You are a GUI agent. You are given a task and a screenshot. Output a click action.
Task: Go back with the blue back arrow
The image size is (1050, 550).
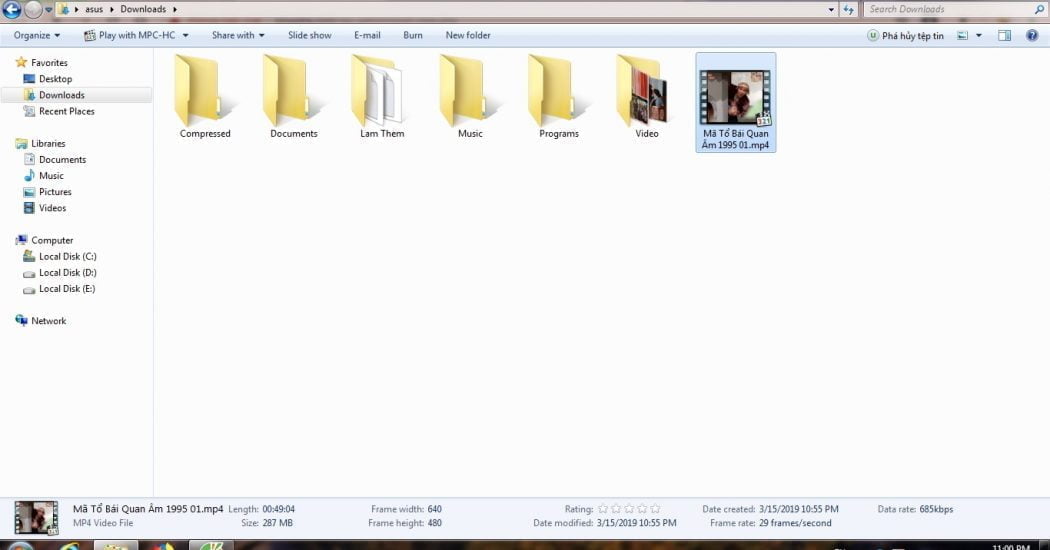coord(11,9)
